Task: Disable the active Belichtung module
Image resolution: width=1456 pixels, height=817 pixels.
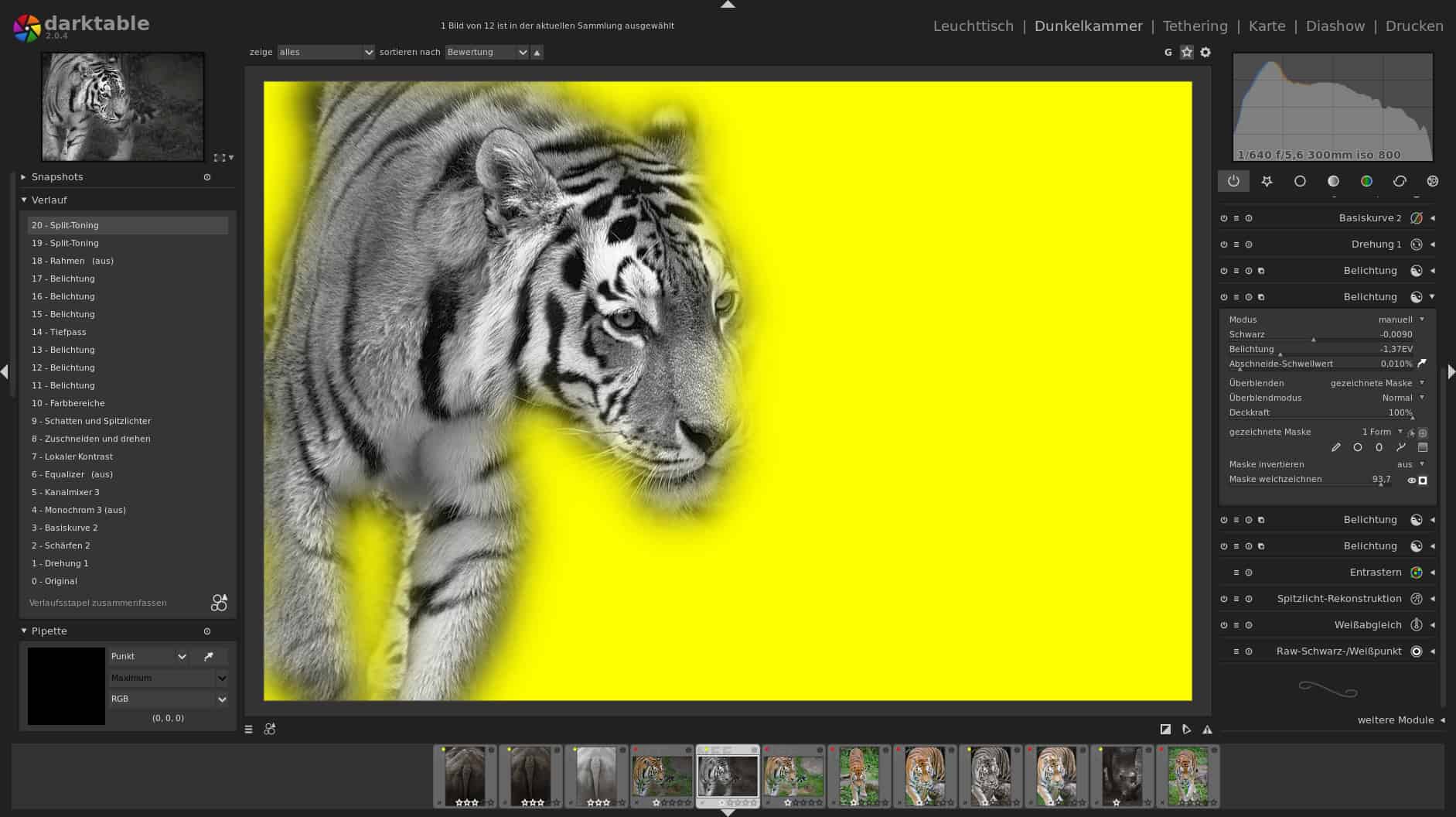Action: pyautogui.click(x=1224, y=296)
